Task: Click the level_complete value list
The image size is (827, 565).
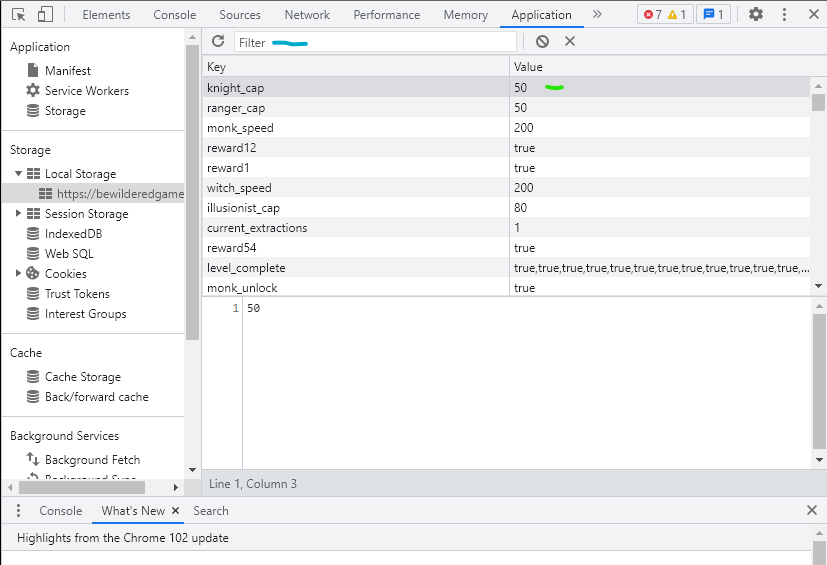Action: point(661,268)
